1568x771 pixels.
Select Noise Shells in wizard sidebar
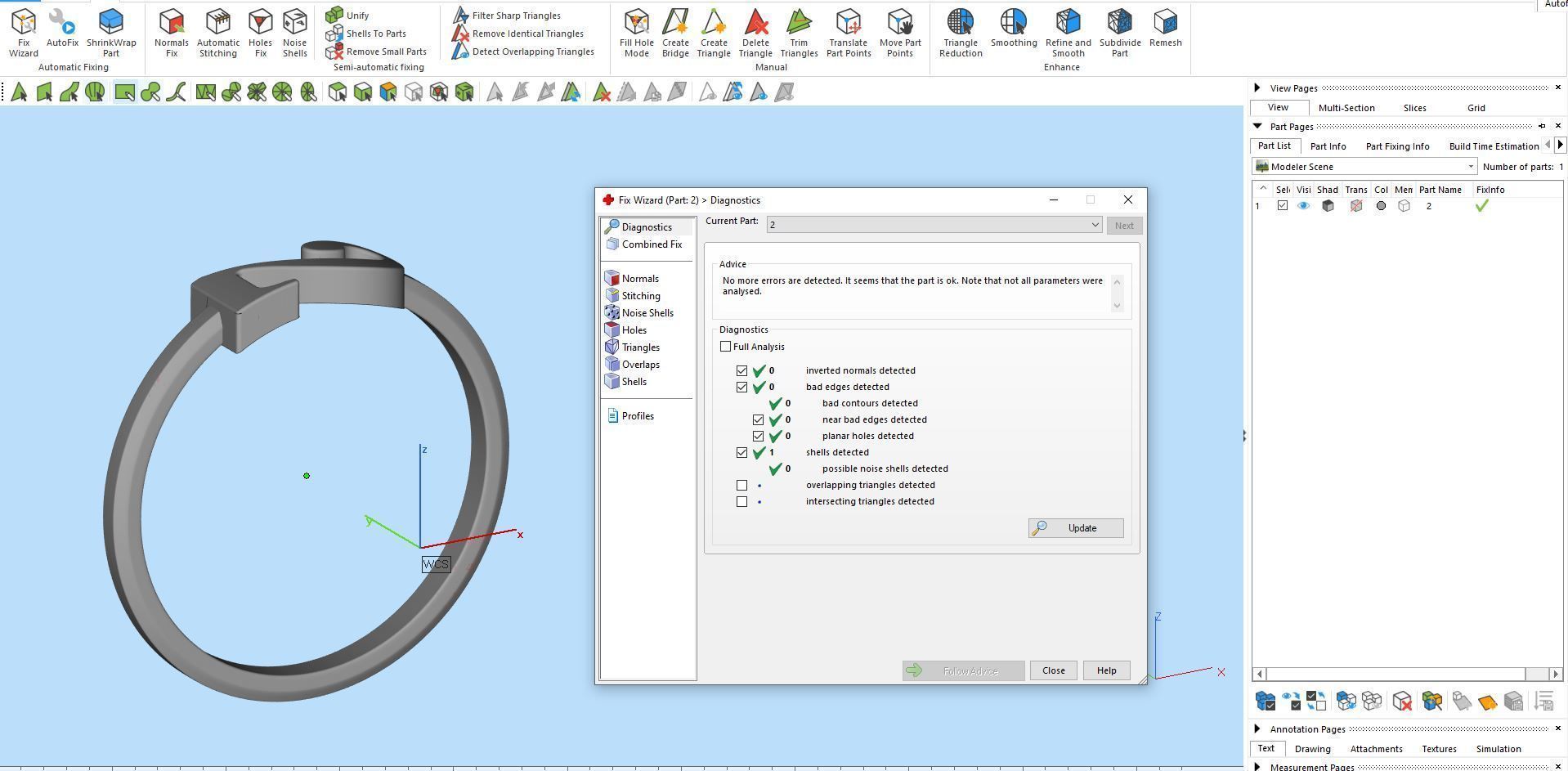pyautogui.click(x=639, y=313)
